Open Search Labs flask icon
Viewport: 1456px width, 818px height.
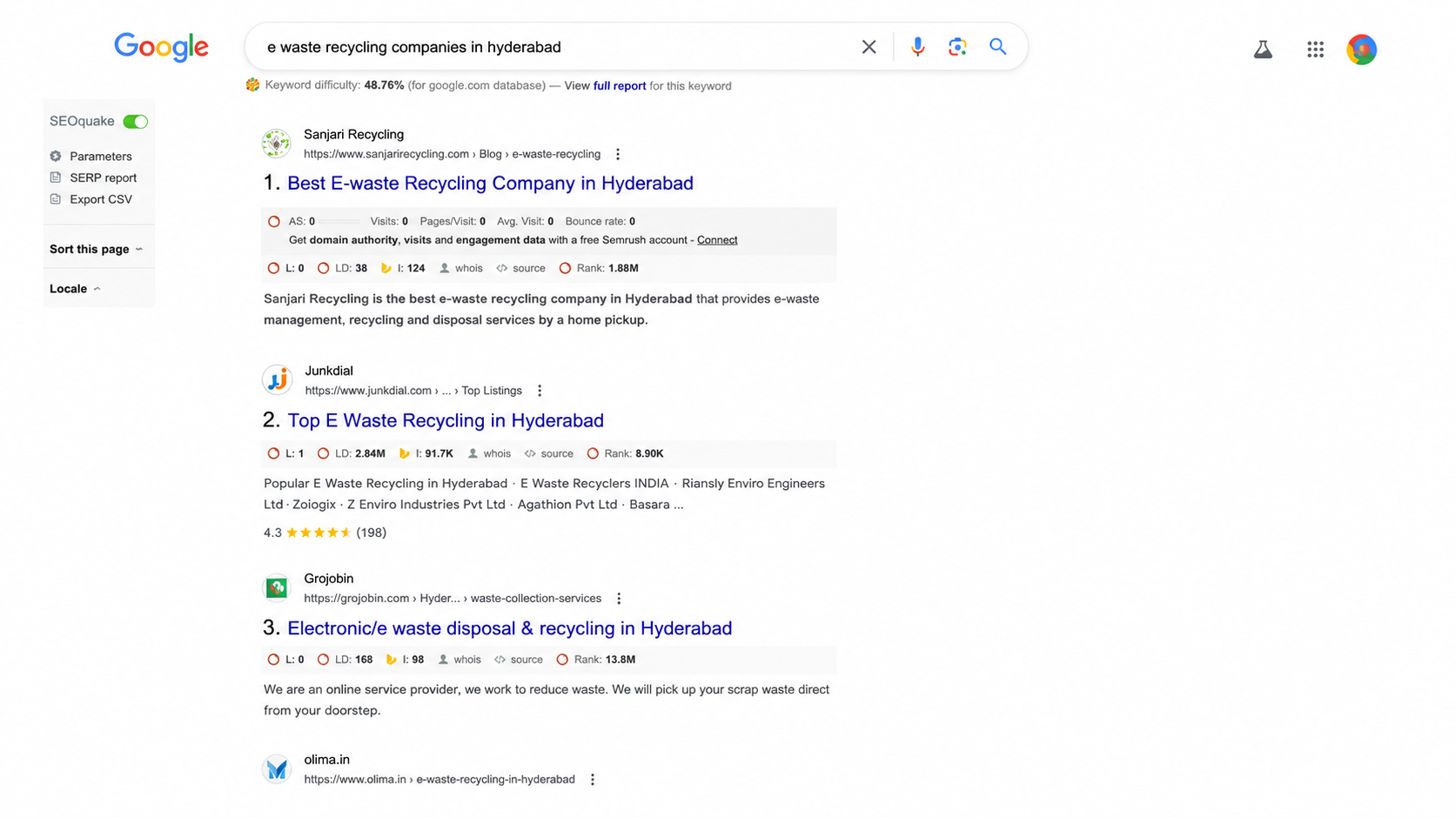click(1263, 50)
